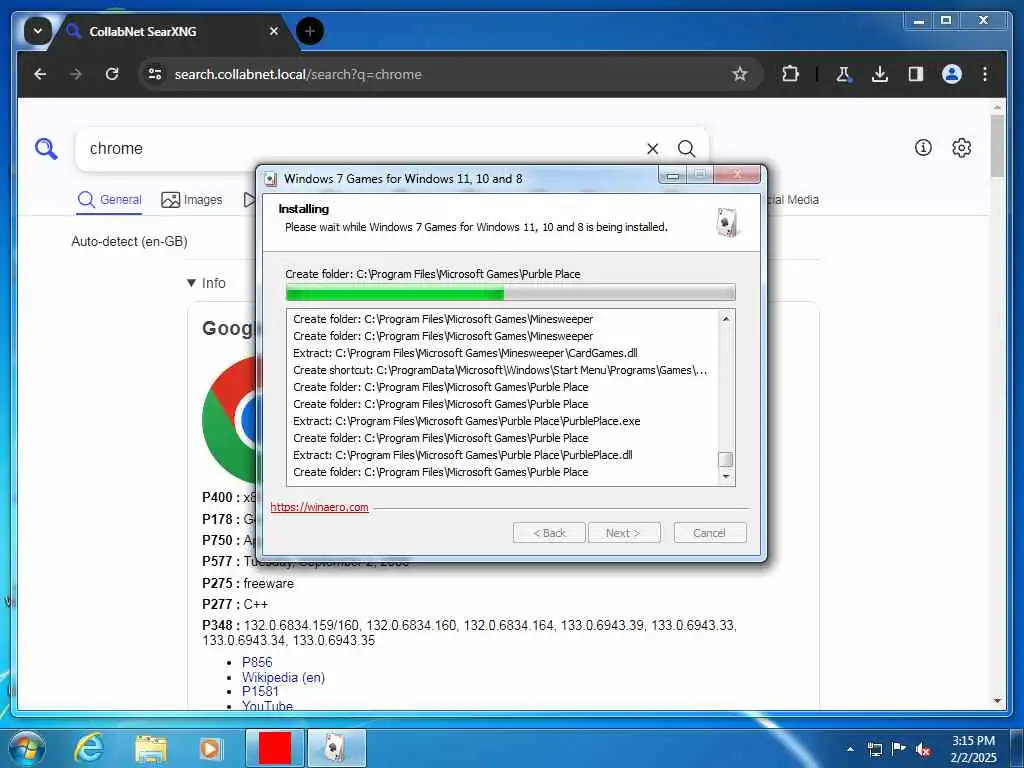Open Chrome three-dot menu
This screenshot has height=768, width=1024.
pyautogui.click(x=985, y=74)
